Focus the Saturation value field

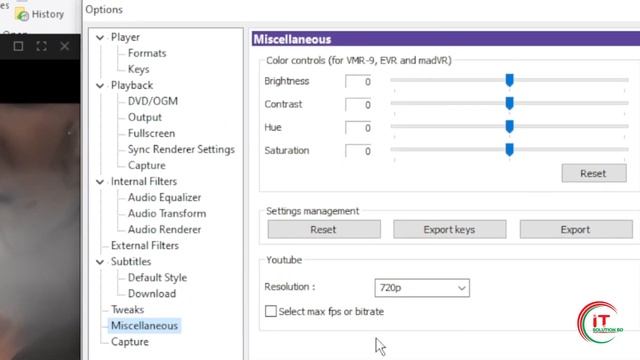point(358,151)
